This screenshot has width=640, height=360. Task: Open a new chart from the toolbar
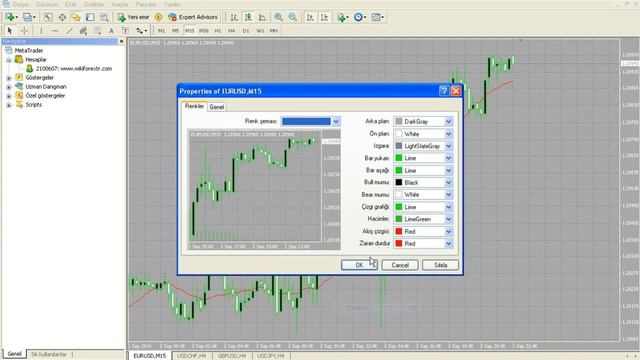[10, 17]
